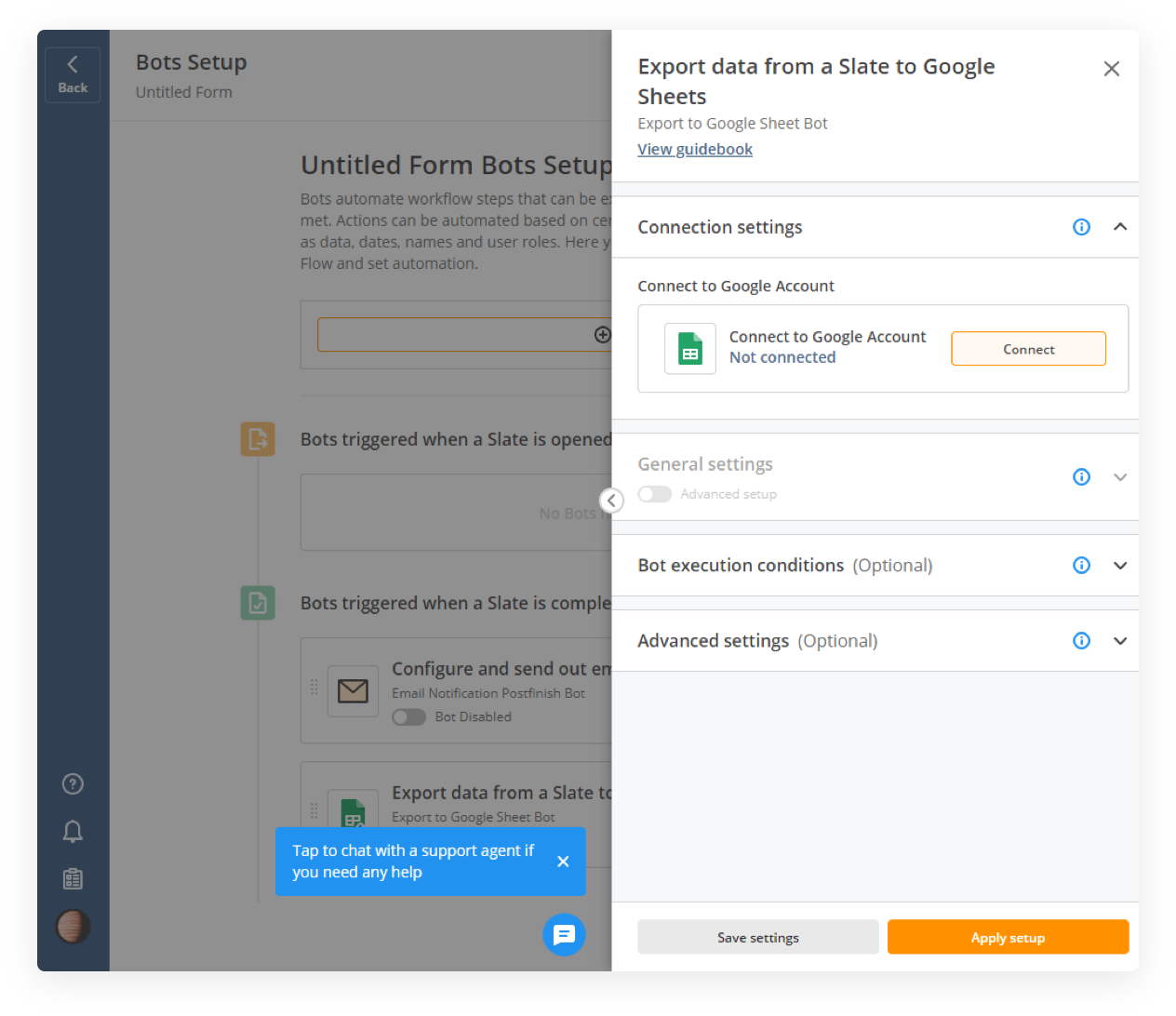Open the user profile avatar

click(73, 927)
